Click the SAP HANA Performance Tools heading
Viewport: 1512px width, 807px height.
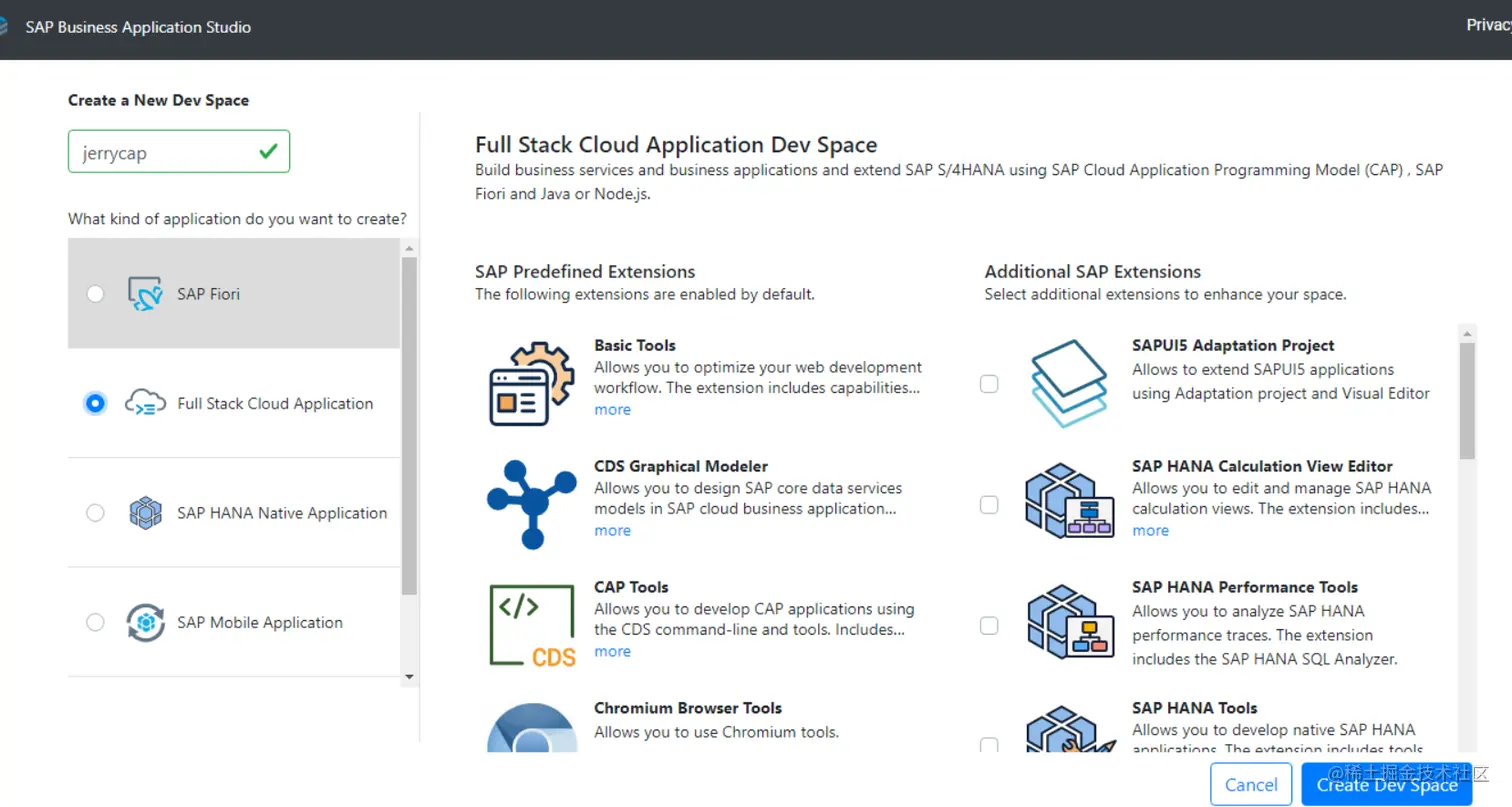pyautogui.click(x=1245, y=587)
